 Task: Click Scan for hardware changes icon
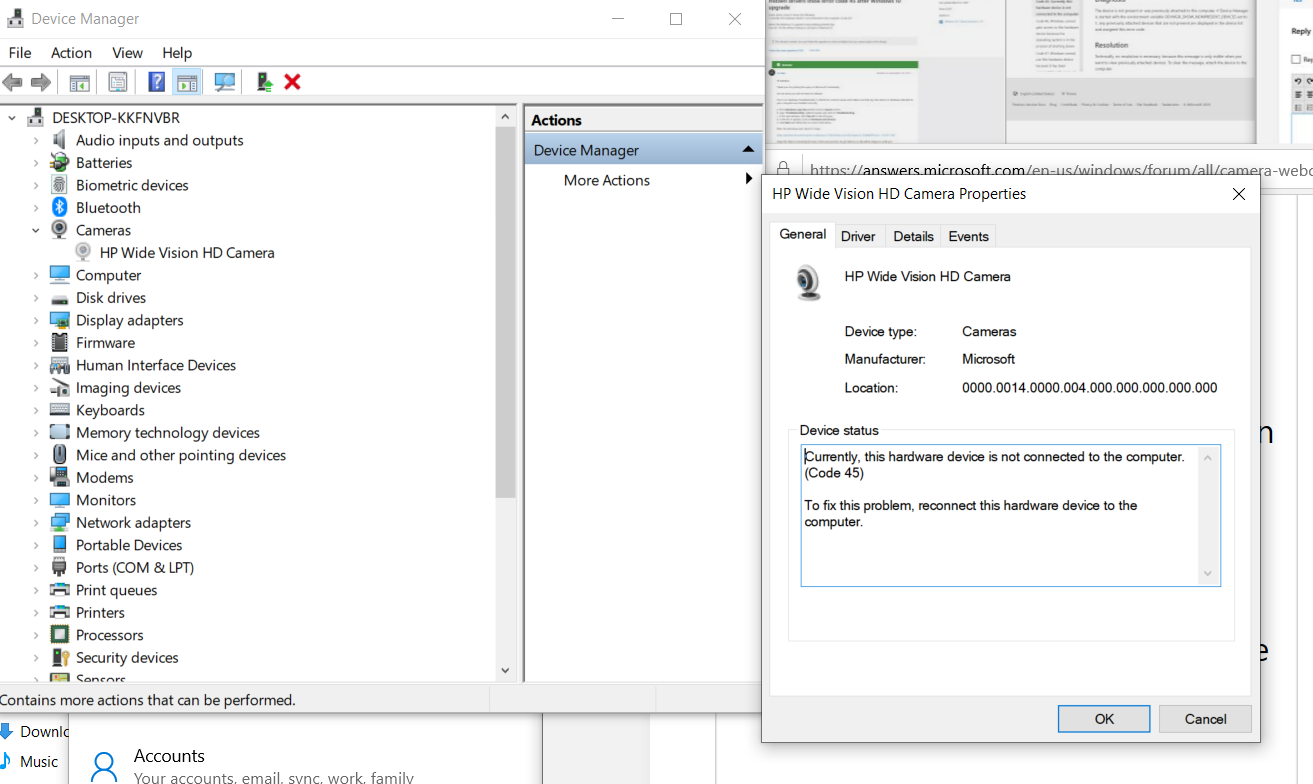225,82
